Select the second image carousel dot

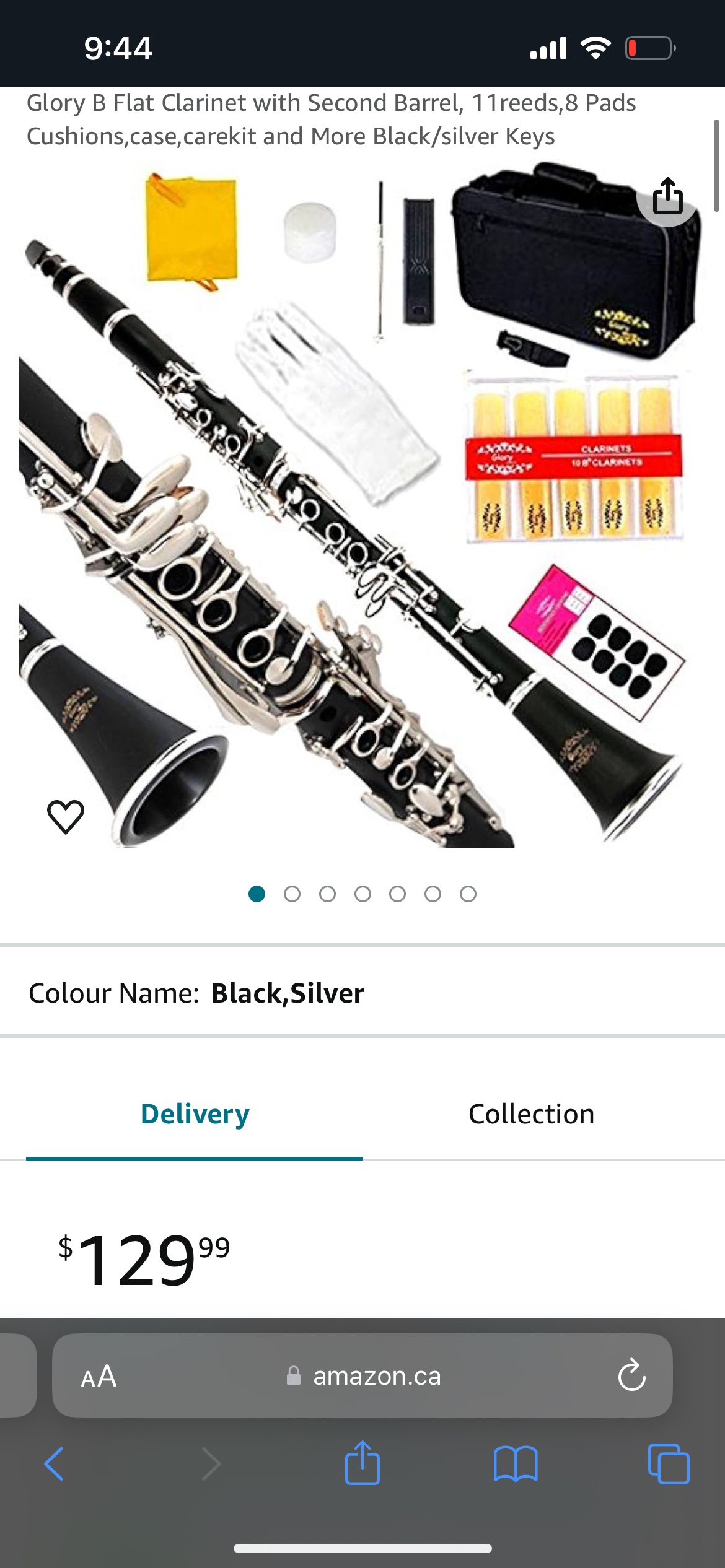pos(292,894)
